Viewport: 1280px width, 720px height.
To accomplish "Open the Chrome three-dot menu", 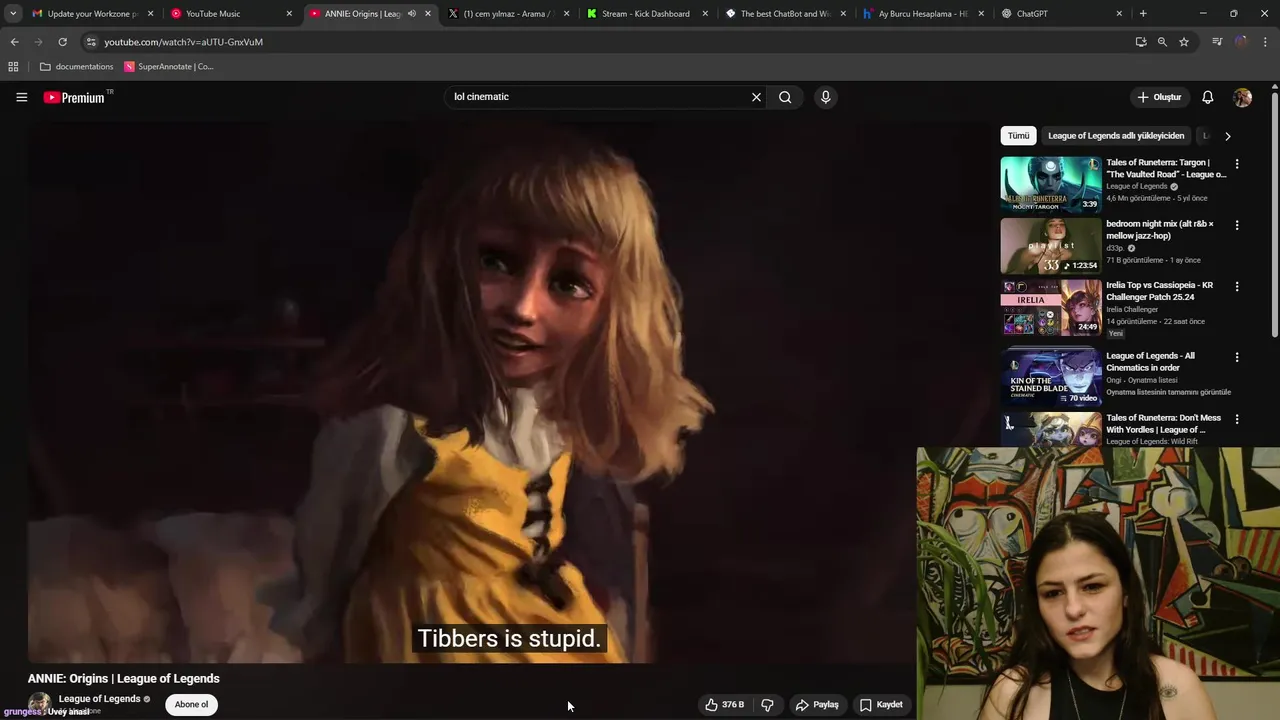I will pos(1265,42).
